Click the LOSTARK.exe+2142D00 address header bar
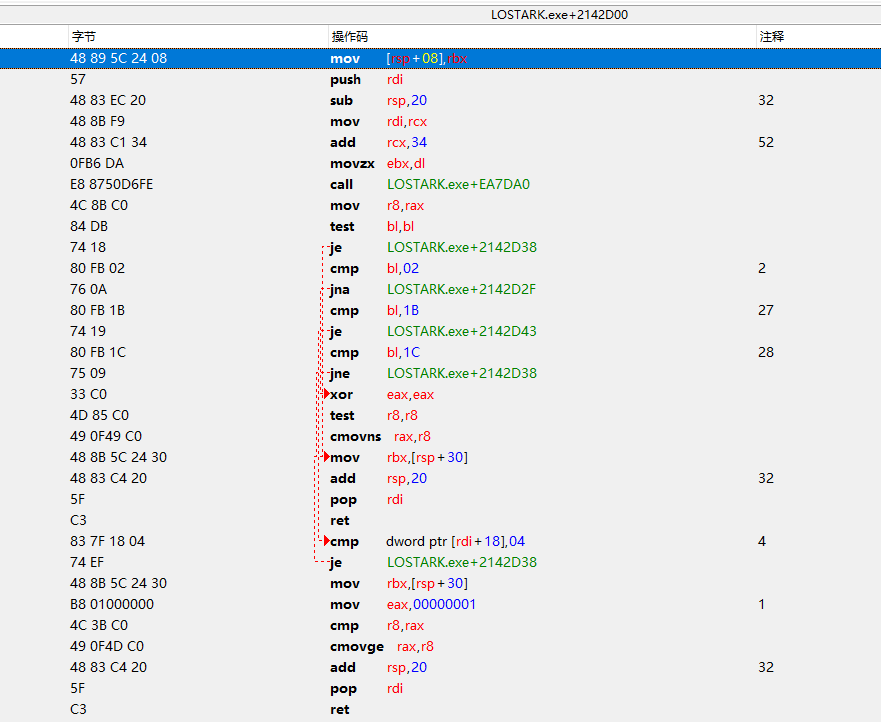 (x=440, y=15)
